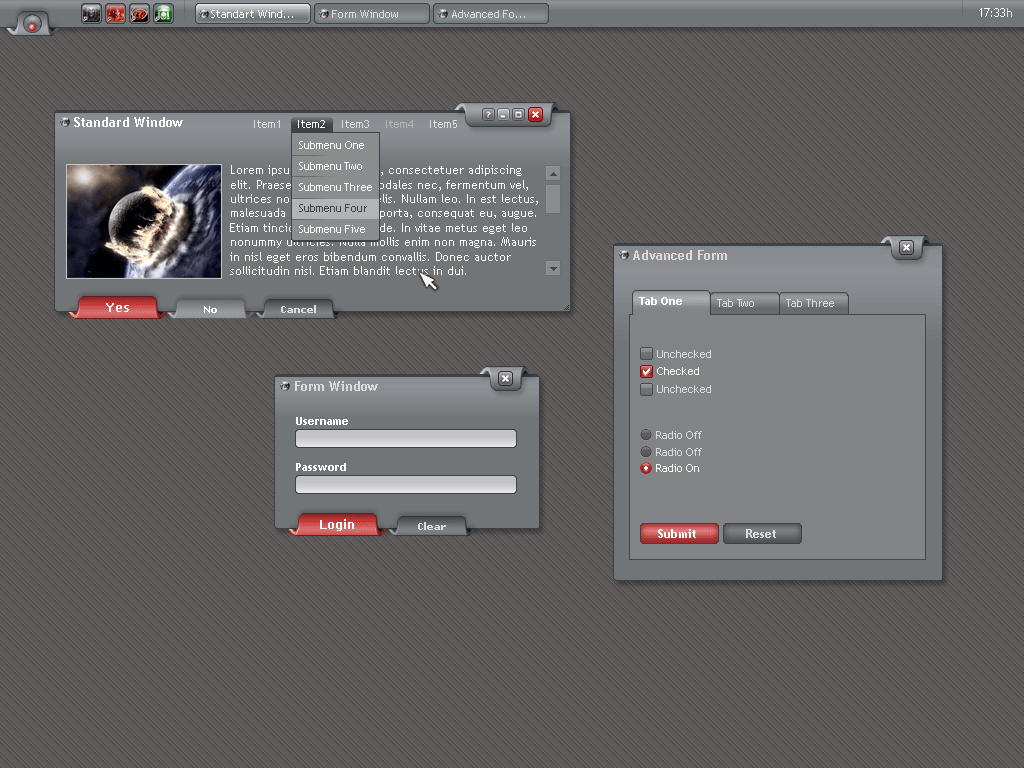The image size is (1024, 768).
Task: Open the Item3 menu in Standard Window
Action: 355,125
